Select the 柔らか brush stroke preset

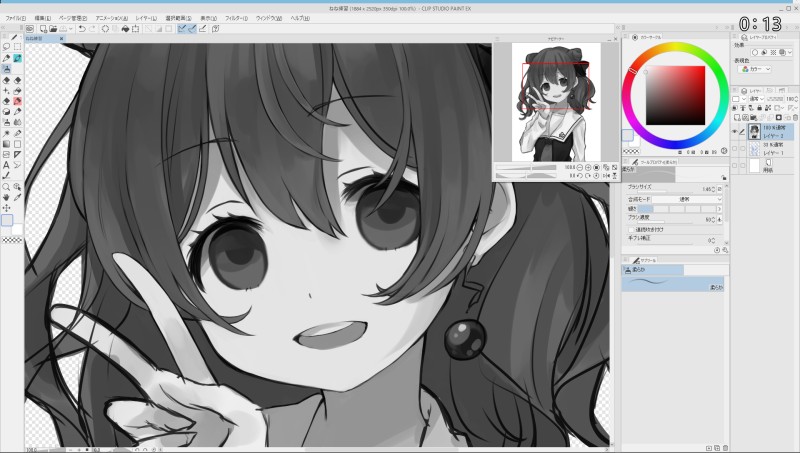[672, 284]
